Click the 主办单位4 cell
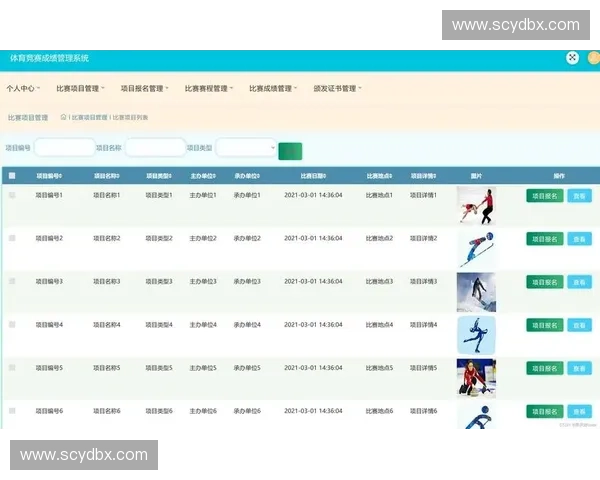Image resolution: width=600 pixels, height=480 pixels. coord(203,325)
